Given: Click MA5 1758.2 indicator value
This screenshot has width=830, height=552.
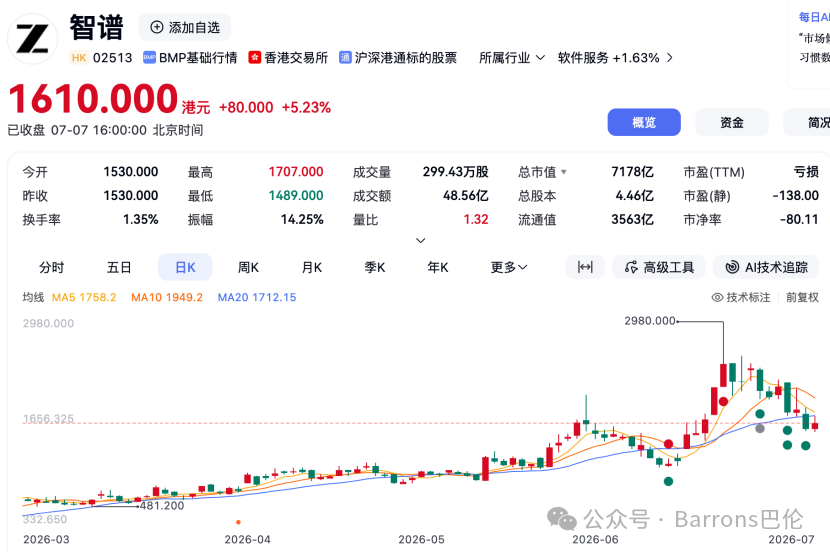Looking at the screenshot, I should (x=84, y=297).
